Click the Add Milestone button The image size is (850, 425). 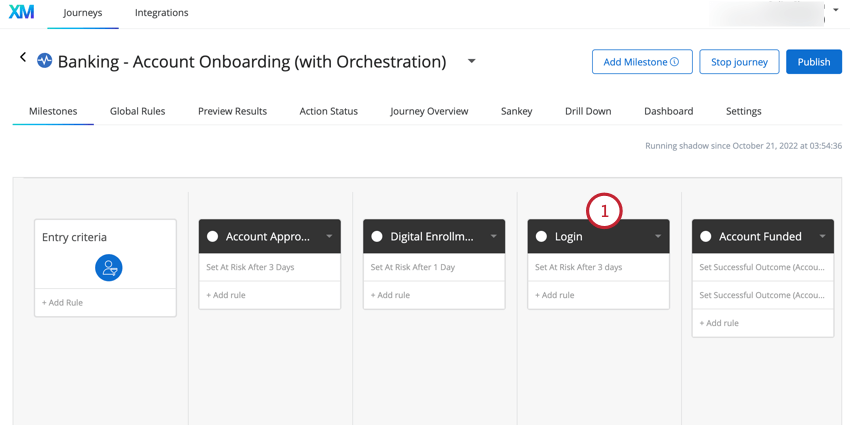click(x=642, y=62)
